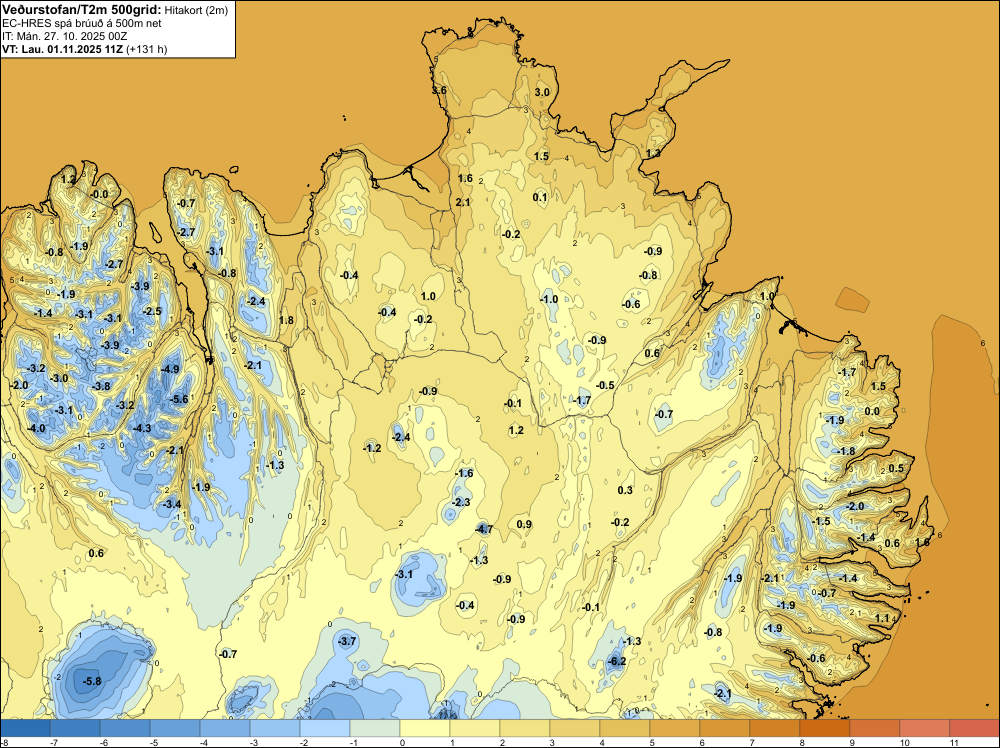Image resolution: width=1000 pixels, height=748 pixels.
Task: Select the 'IT: Mán. 27. 10. 2025 00Z' line
Action: tap(64, 36)
